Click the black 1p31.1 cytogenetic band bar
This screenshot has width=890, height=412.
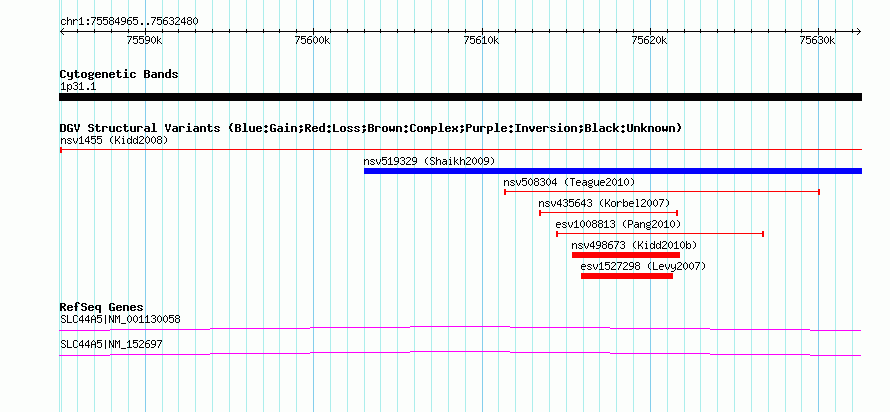pyautogui.click(x=460, y=97)
